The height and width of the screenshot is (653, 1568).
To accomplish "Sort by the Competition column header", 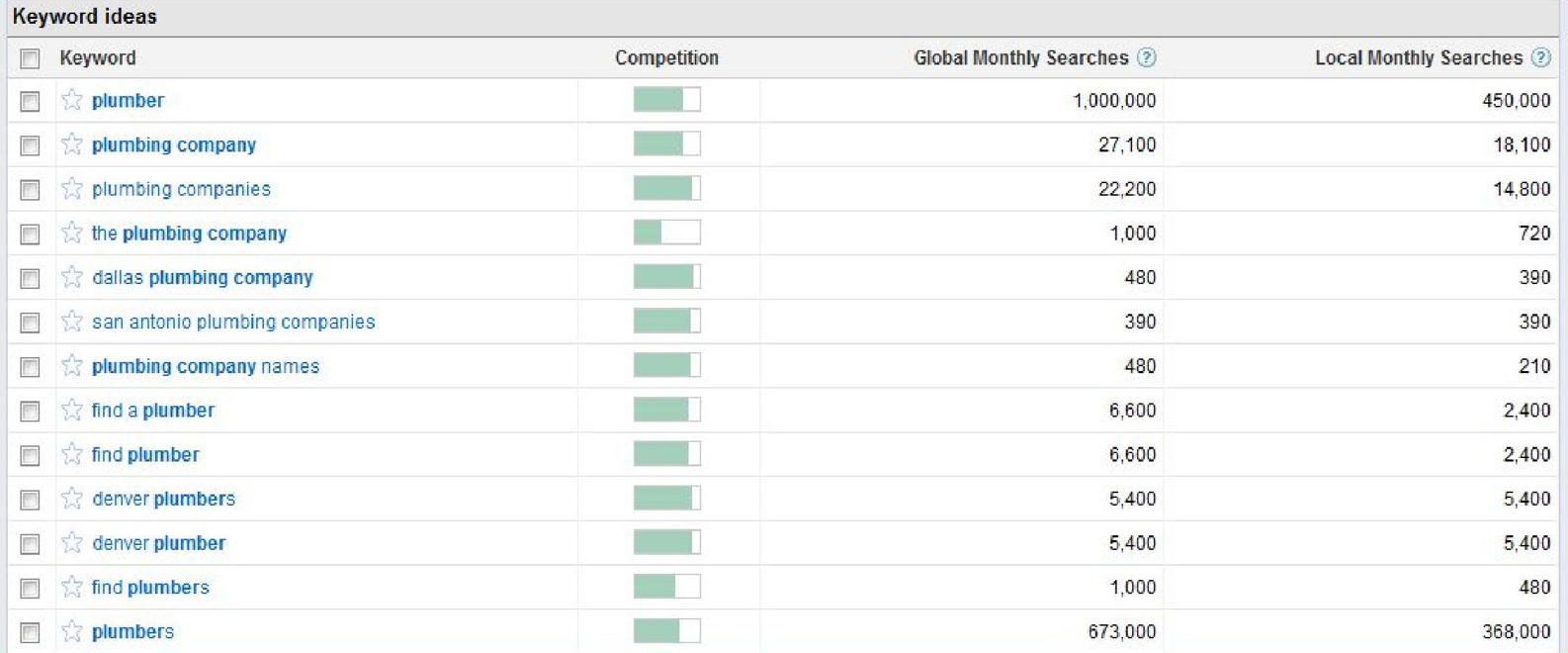I will coord(666,58).
